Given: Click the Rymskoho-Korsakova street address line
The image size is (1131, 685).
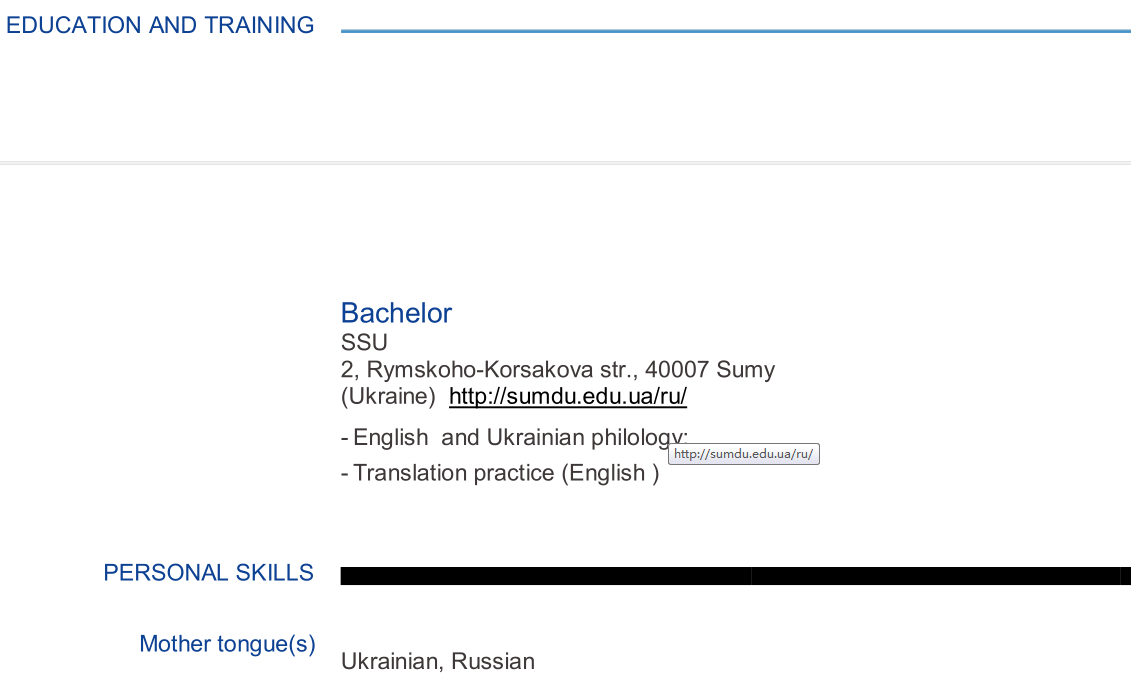Looking at the screenshot, I should click(557, 369).
